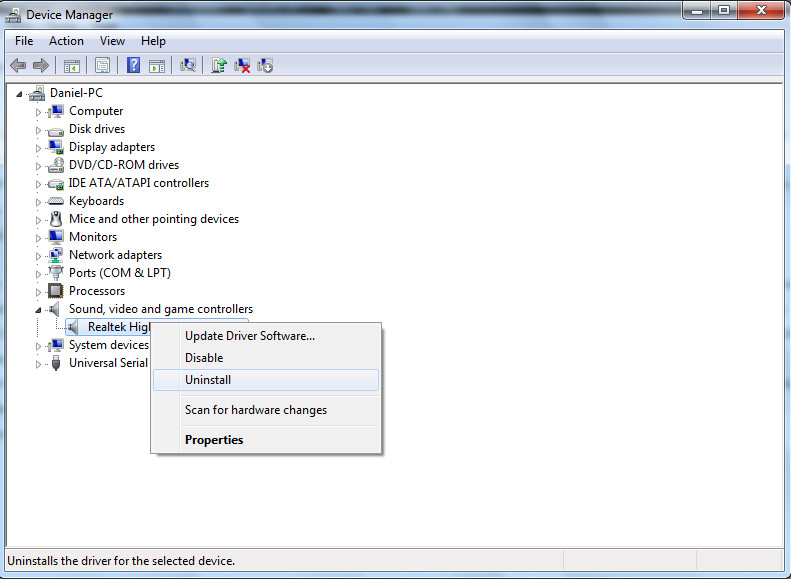Click the Realtek device speaker icon
Image resolution: width=791 pixels, height=579 pixels.
coord(74,327)
